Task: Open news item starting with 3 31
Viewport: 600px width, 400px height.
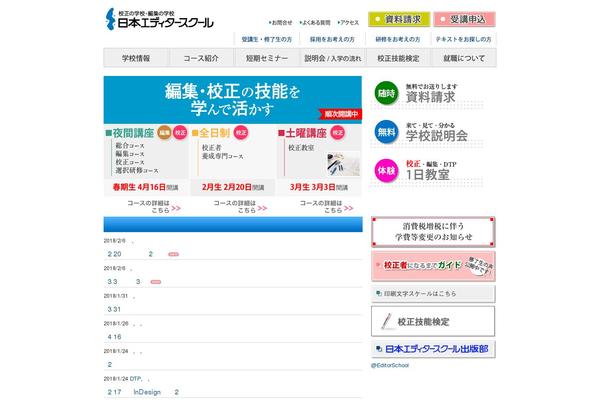Action: (114, 309)
